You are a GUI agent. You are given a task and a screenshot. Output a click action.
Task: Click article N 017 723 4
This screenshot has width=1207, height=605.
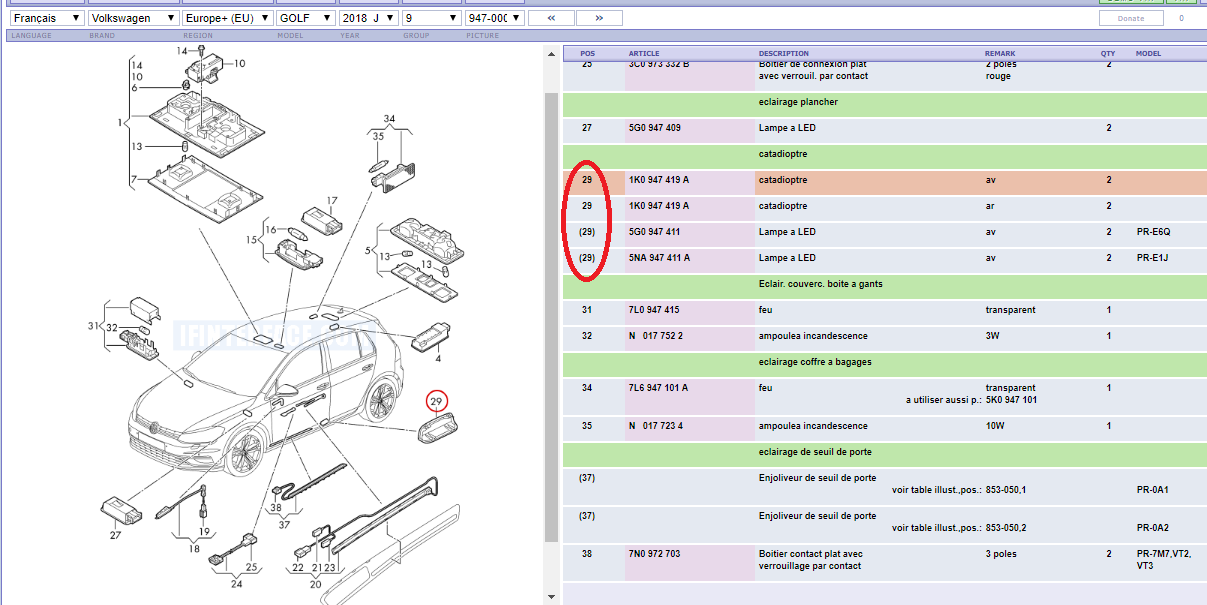pyautogui.click(x=655, y=426)
